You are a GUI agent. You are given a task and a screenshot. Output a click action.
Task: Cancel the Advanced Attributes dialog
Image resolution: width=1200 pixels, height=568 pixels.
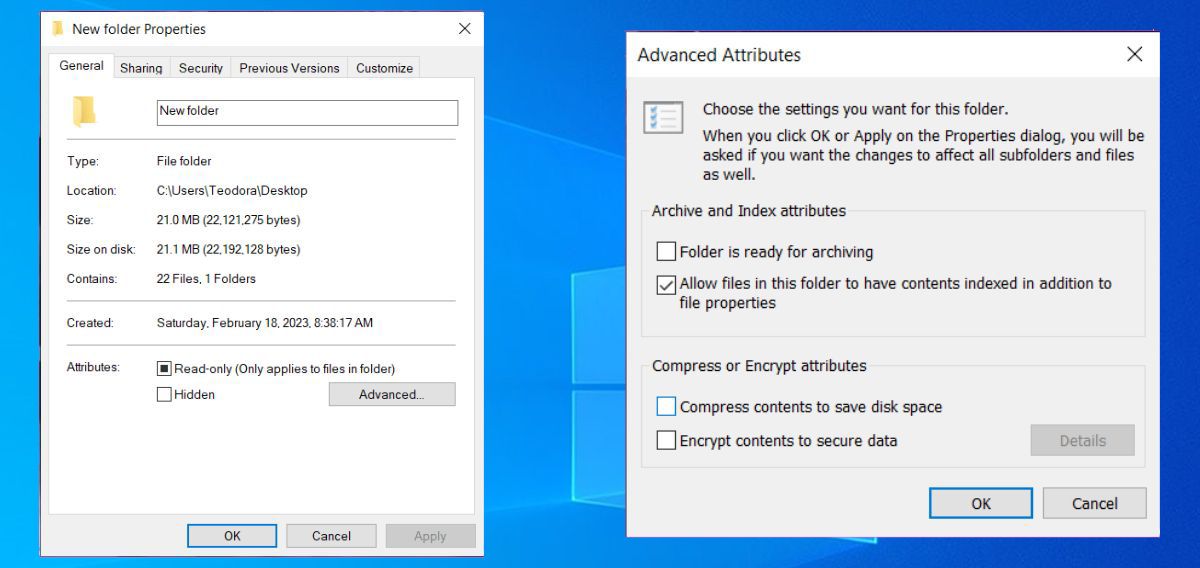pyautogui.click(x=1094, y=503)
